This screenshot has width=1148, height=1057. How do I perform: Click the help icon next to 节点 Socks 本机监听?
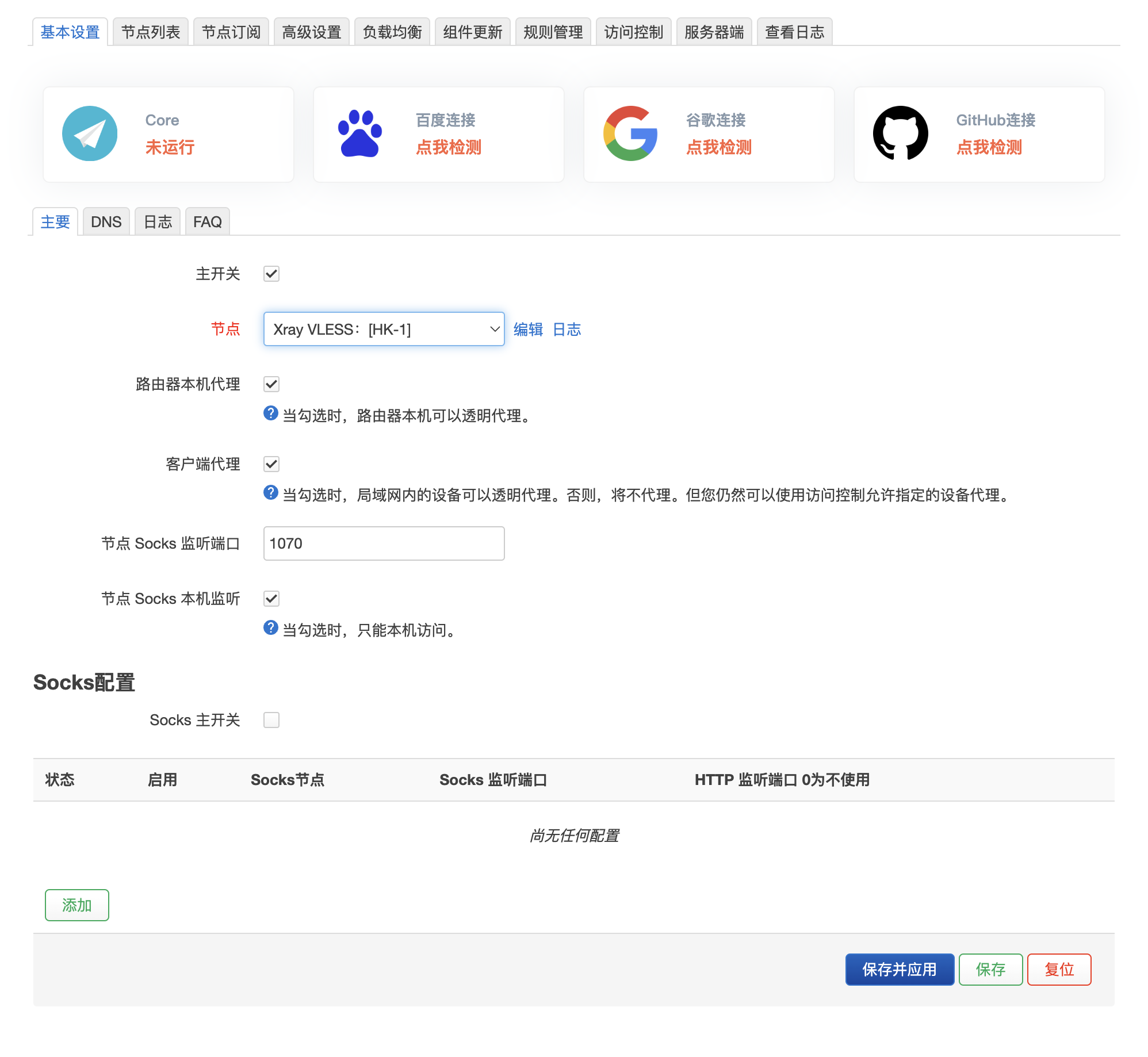point(270,627)
